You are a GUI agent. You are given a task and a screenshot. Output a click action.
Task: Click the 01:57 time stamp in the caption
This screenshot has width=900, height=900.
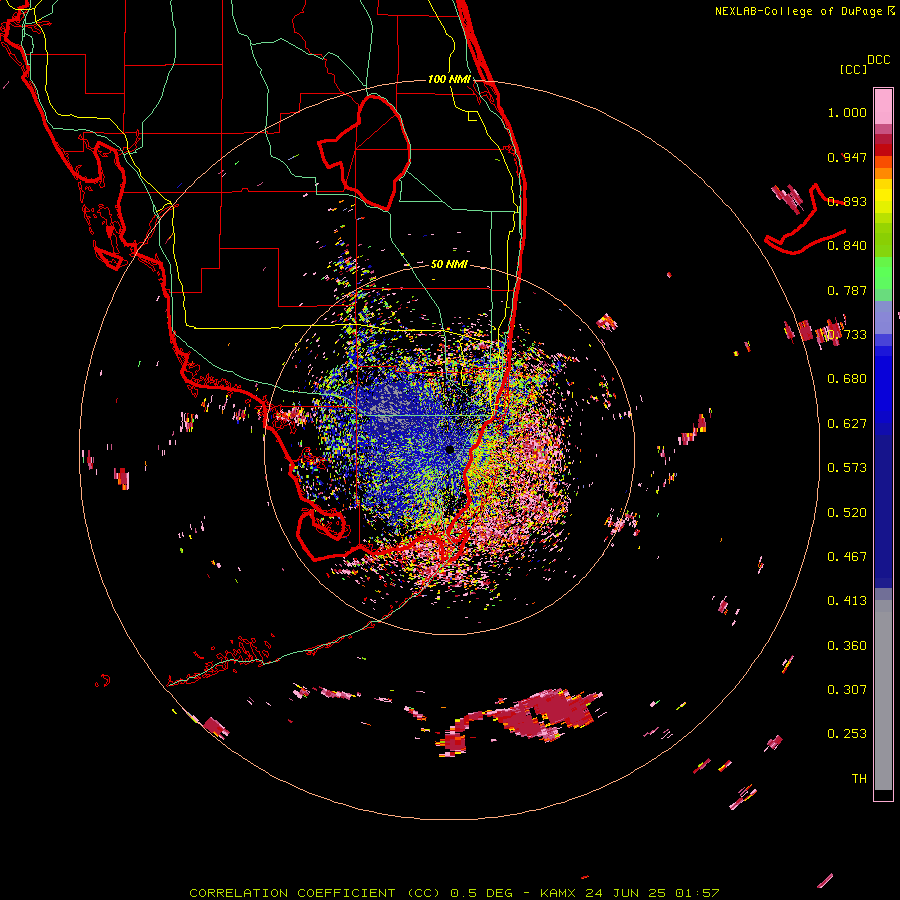tap(697, 893)
